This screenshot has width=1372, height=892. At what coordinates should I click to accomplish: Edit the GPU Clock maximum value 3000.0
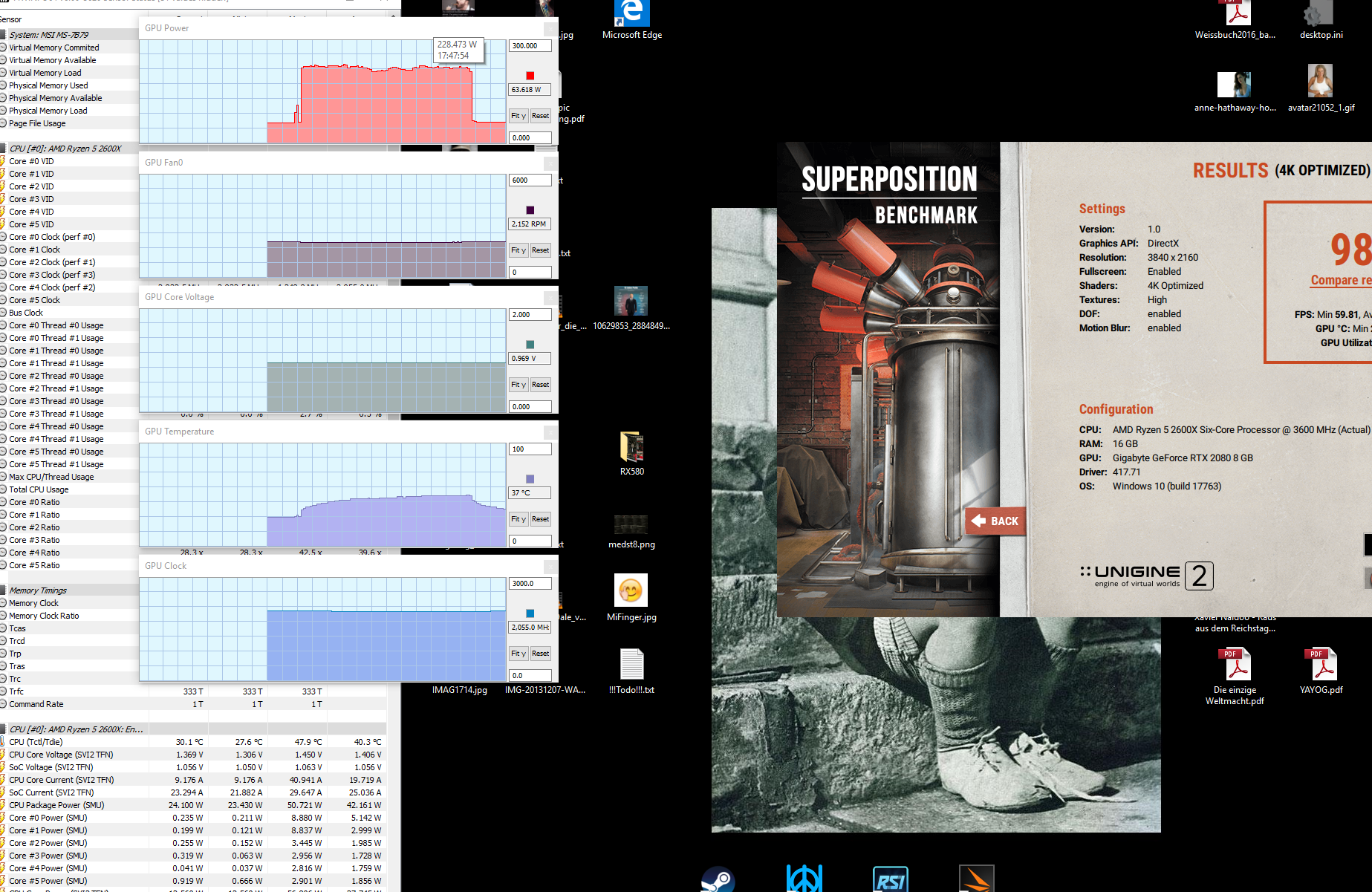point(530,584)
